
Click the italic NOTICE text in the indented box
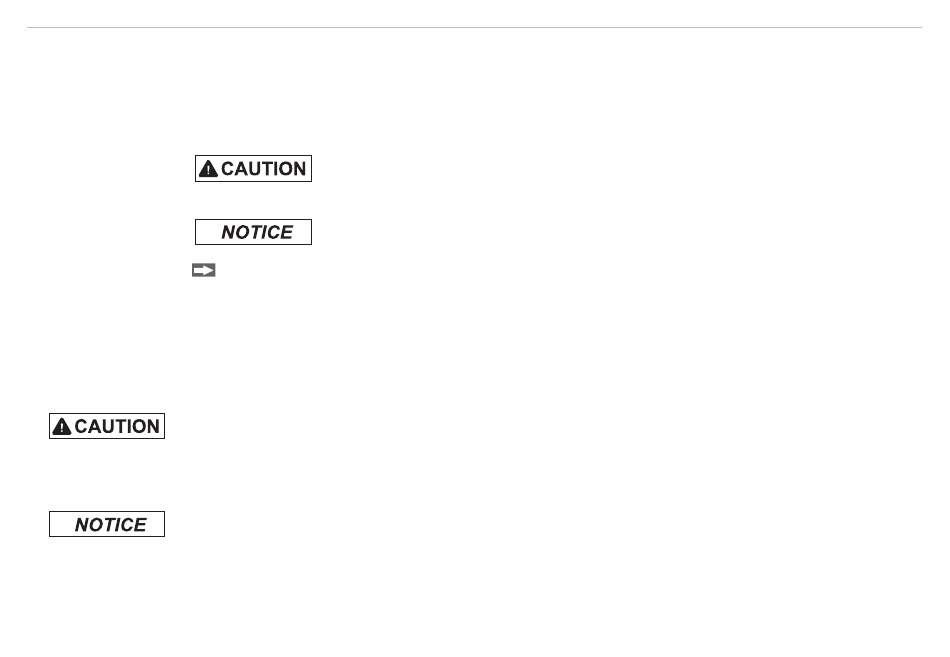(x=257, y=232)
